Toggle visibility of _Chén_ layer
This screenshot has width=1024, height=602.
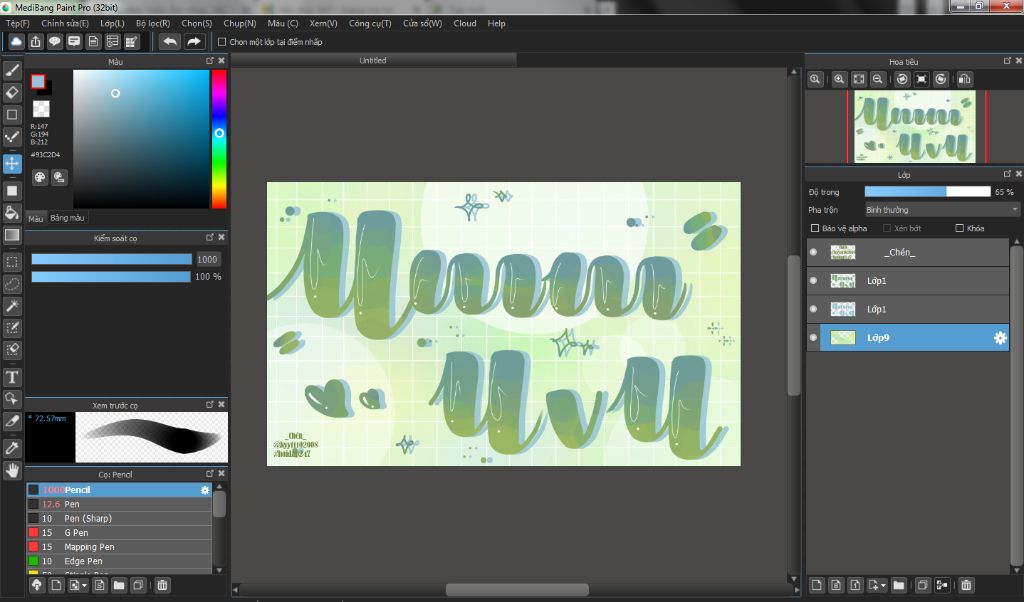pos(813,252)
